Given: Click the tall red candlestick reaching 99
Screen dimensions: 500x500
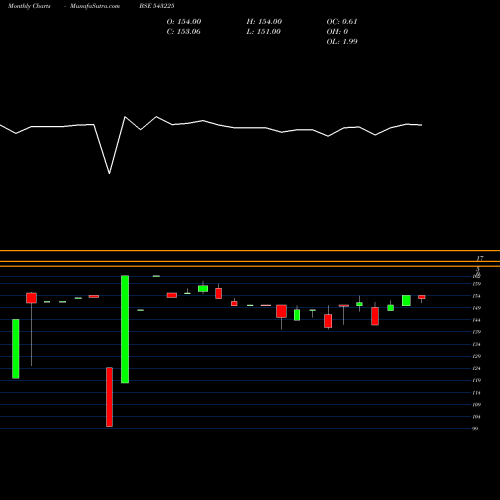Looking at the screenshot, I should 109,397.
